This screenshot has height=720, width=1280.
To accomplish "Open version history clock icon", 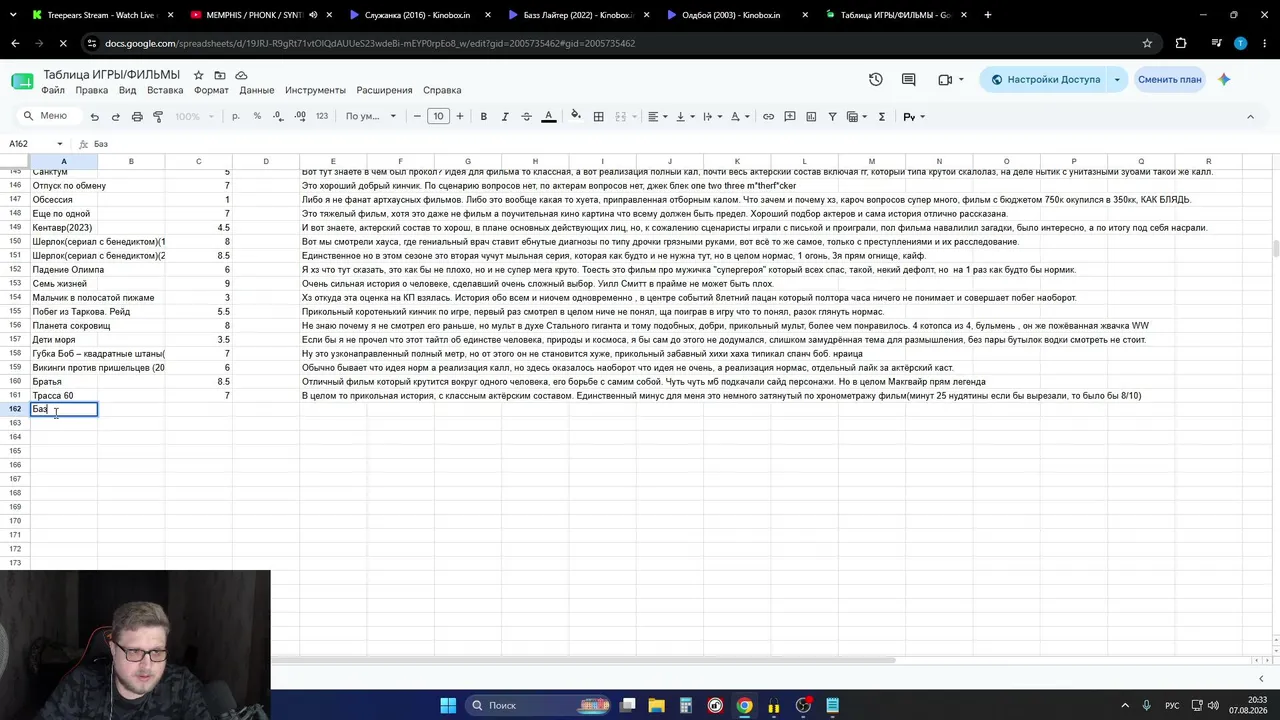I will click(x=876, y=79).
